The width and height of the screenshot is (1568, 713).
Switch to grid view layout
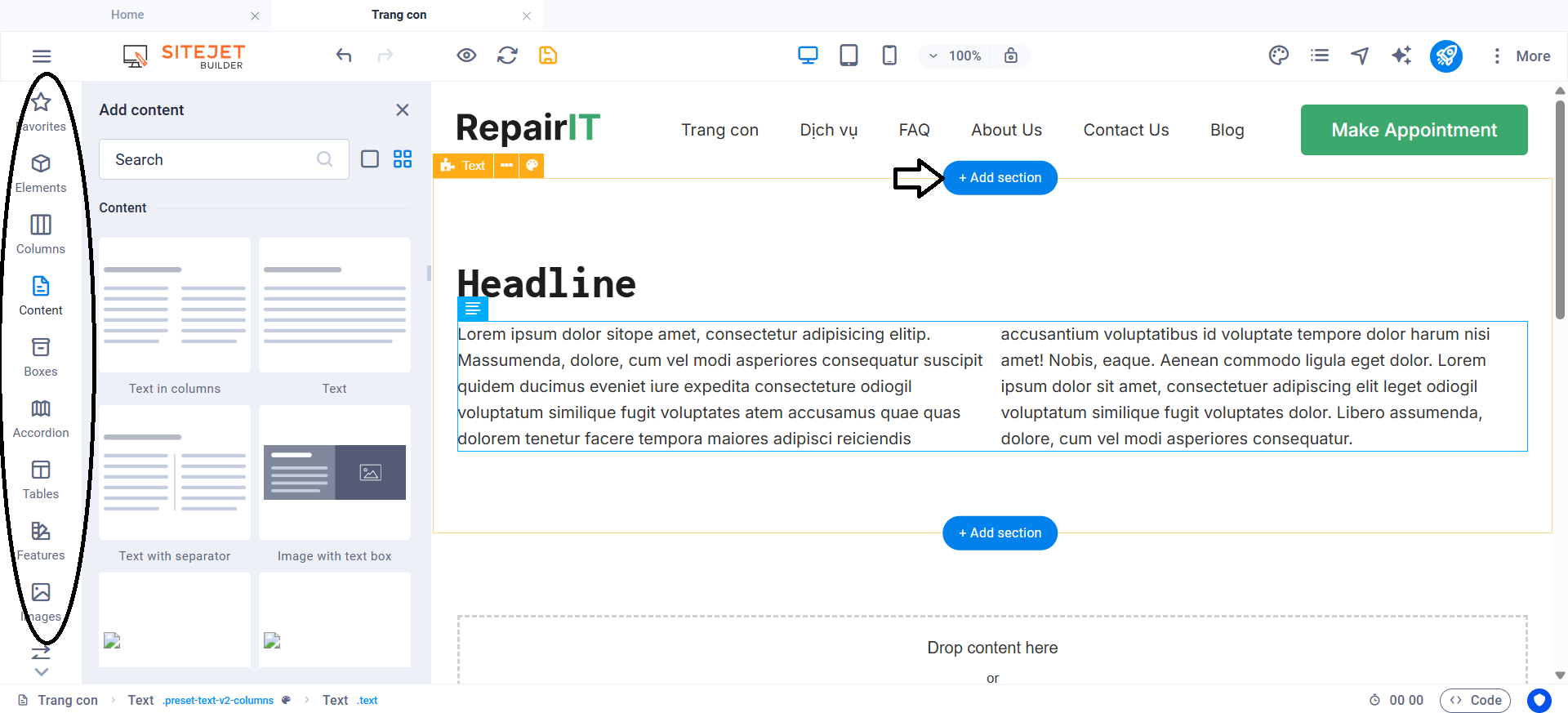(403, 159)
